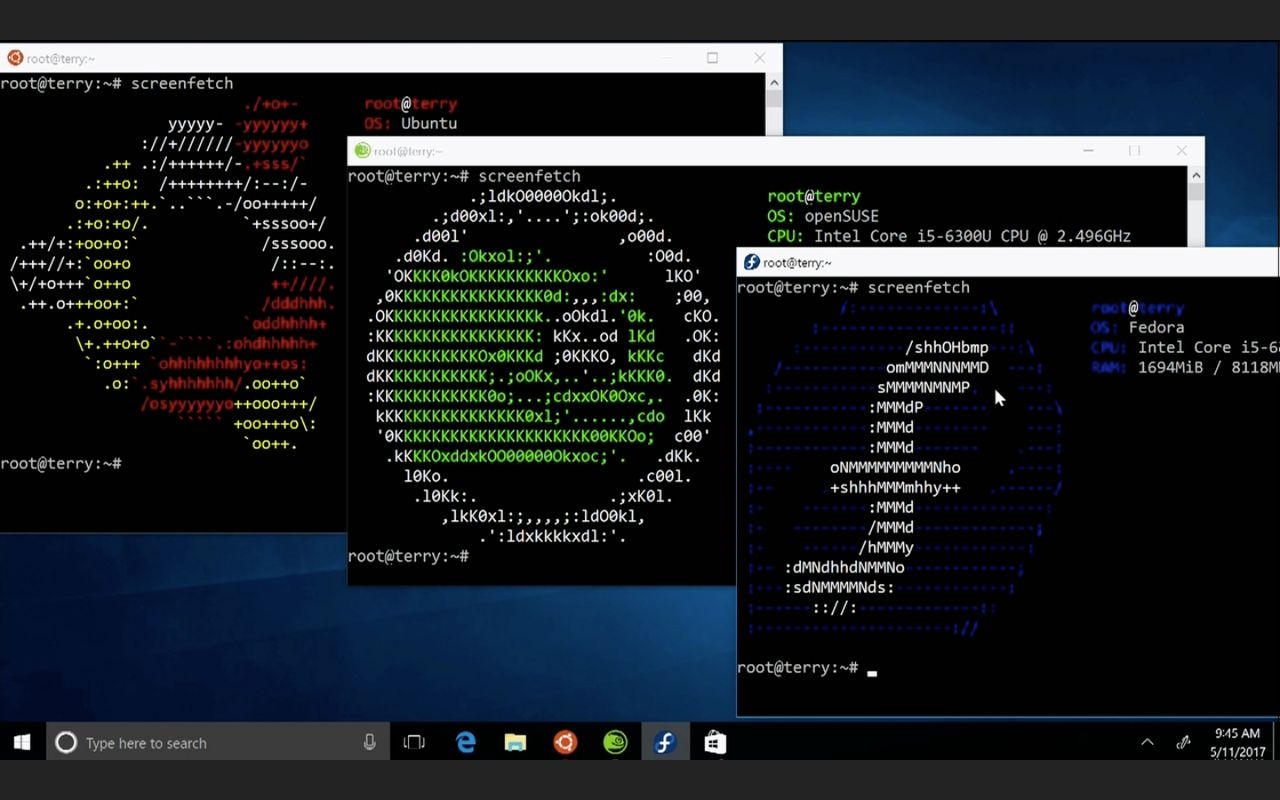Open File Explorer from the taskbar
Image resolution: width=1280 pixels, height=800 pixels.
click(x=515, y=742)
